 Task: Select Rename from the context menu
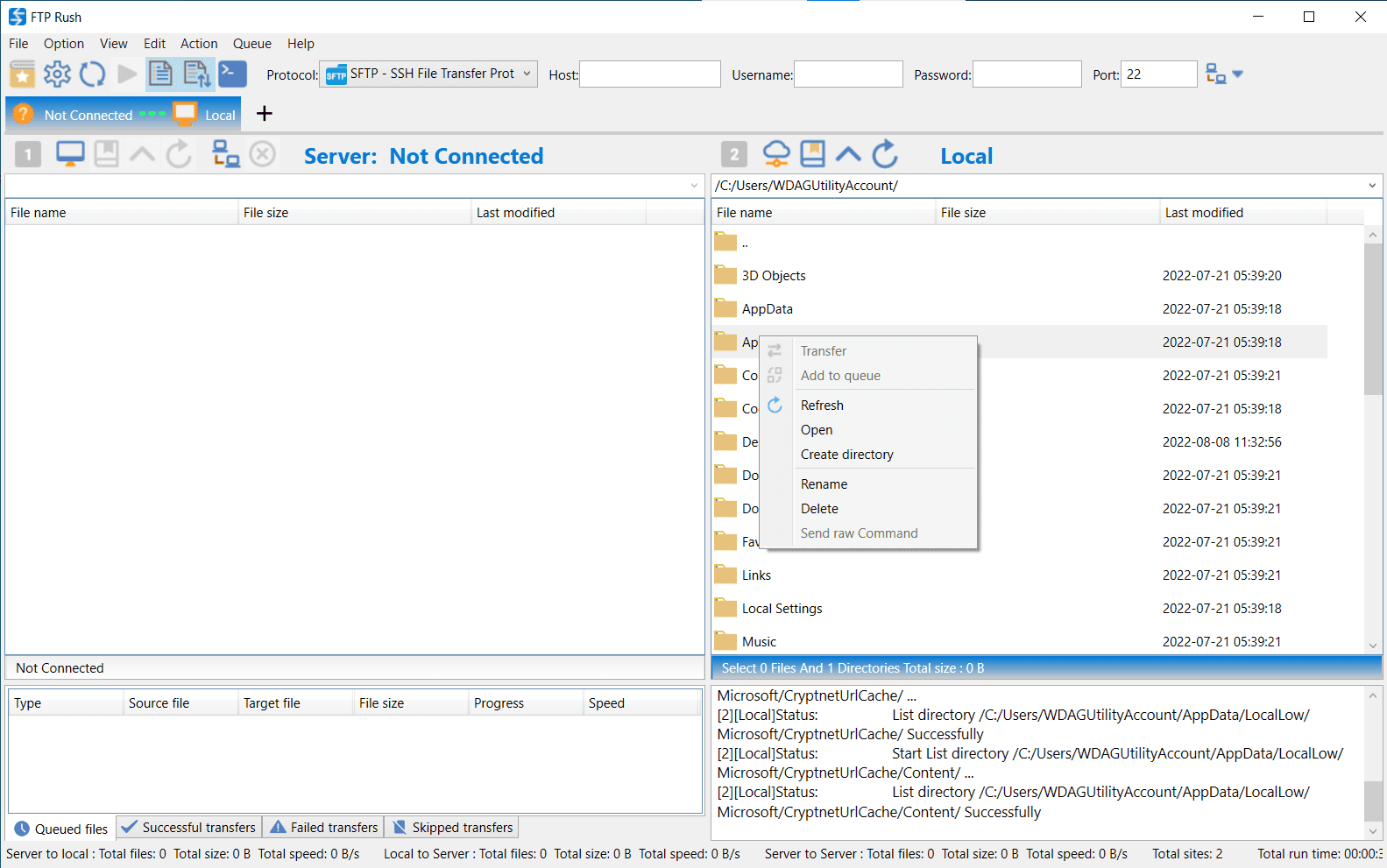pos(868,484)
